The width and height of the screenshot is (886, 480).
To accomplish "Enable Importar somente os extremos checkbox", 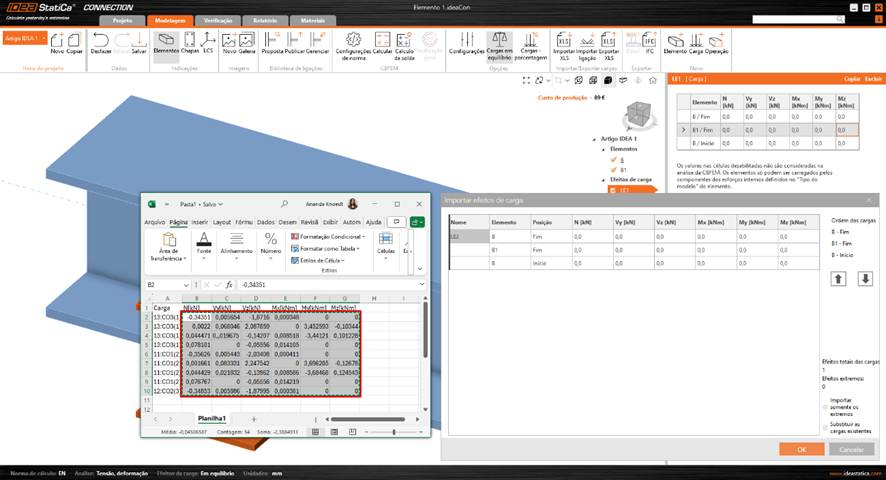I will [x=825, y=407].
